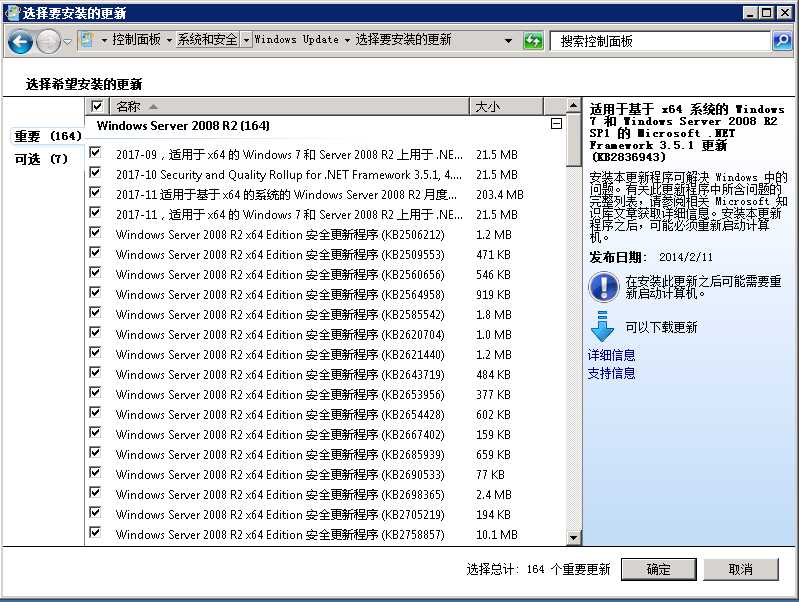
Task: Uncheck the KB2585542 update checkbox
Action: [x=95, y=312]
